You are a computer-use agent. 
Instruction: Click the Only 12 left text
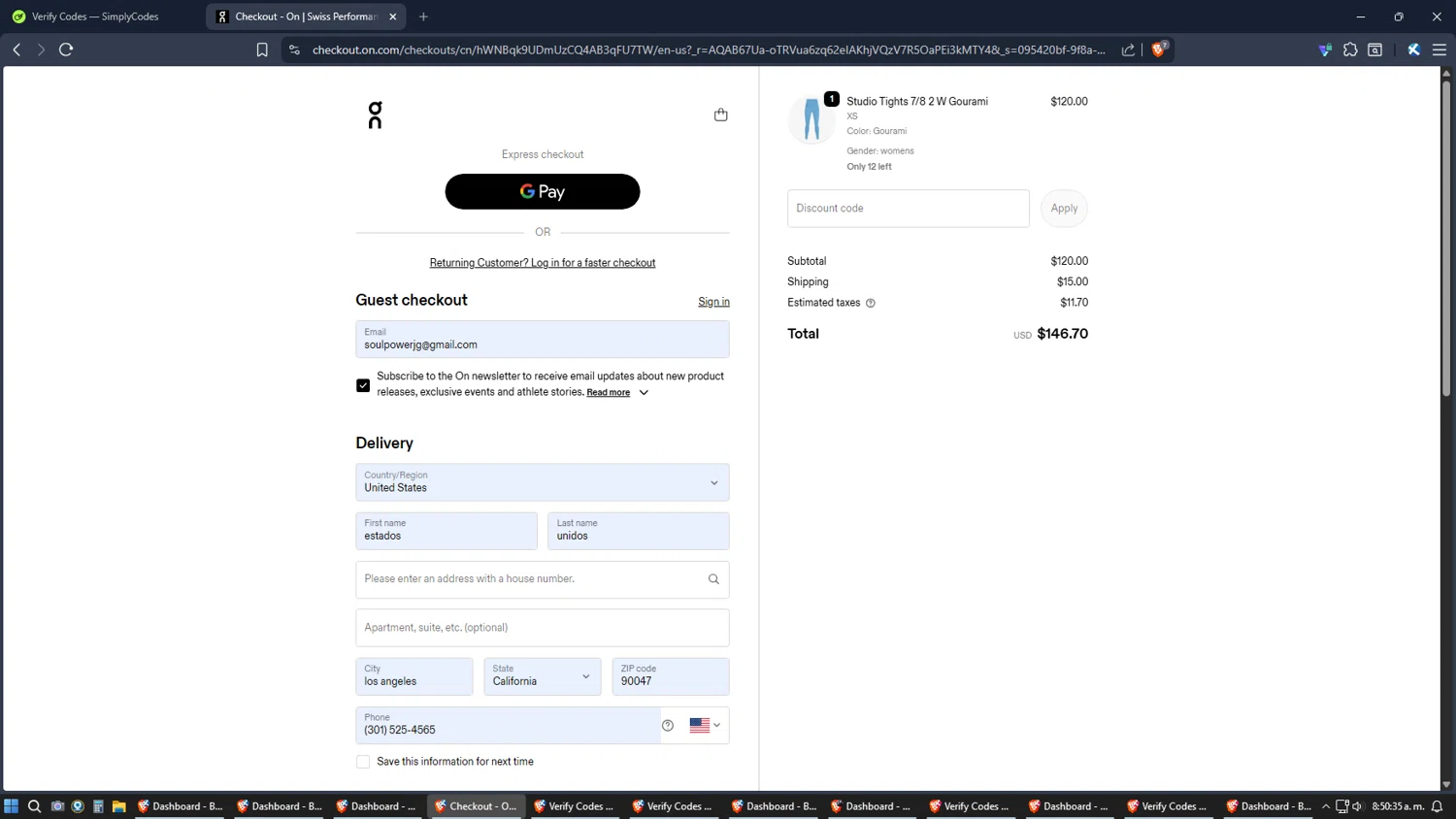coord(869,167)
